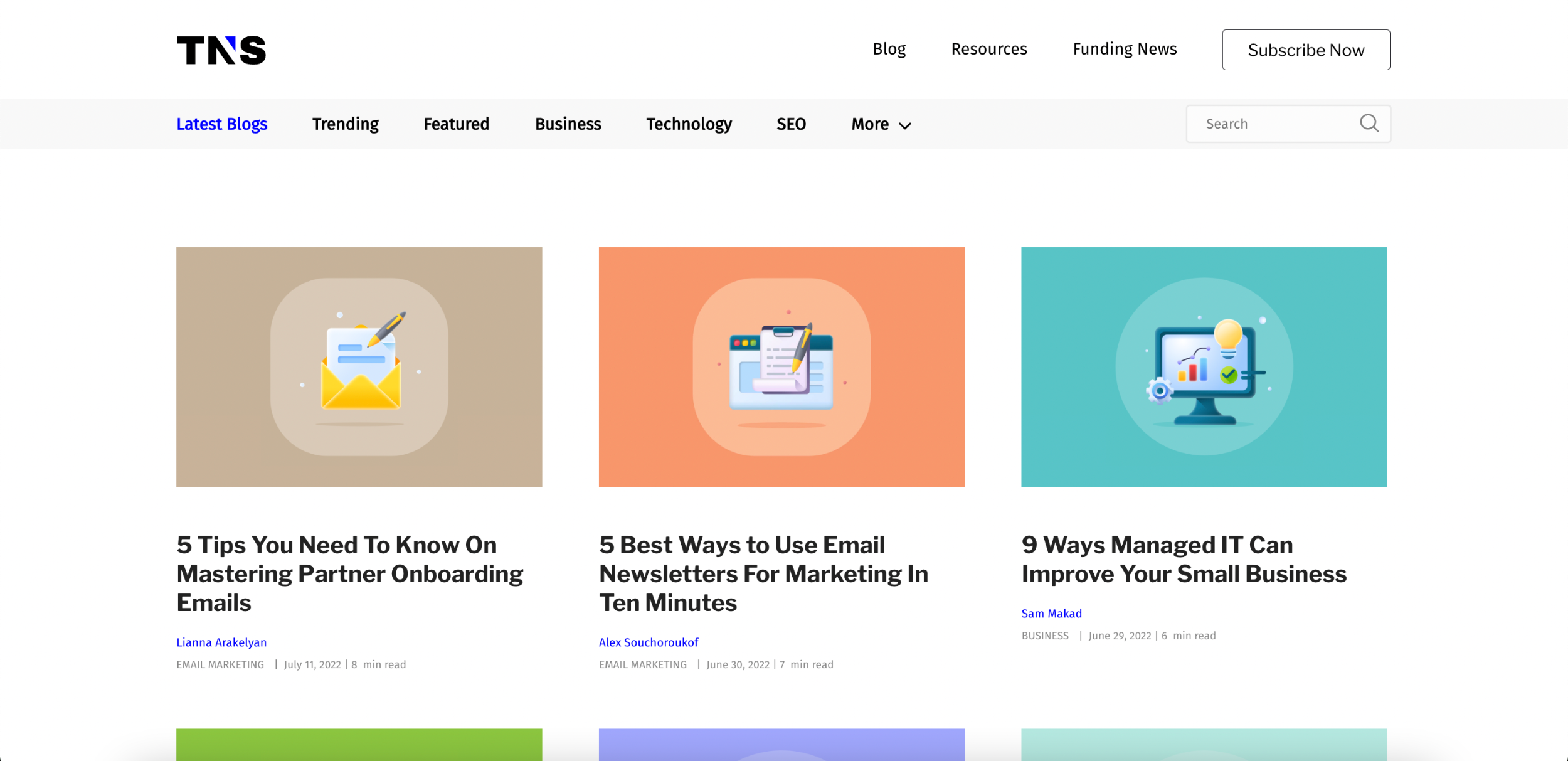Click the search magnifier icon
The height and width of the screenshot is (761, 1568).
[1369, 123]
